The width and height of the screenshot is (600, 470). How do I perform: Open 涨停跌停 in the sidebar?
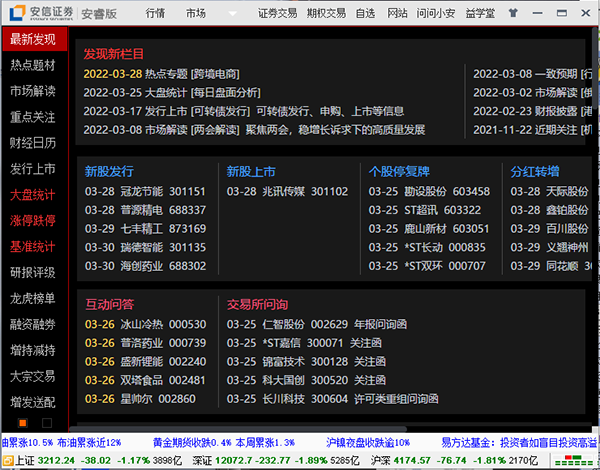(x=33, y=220)
